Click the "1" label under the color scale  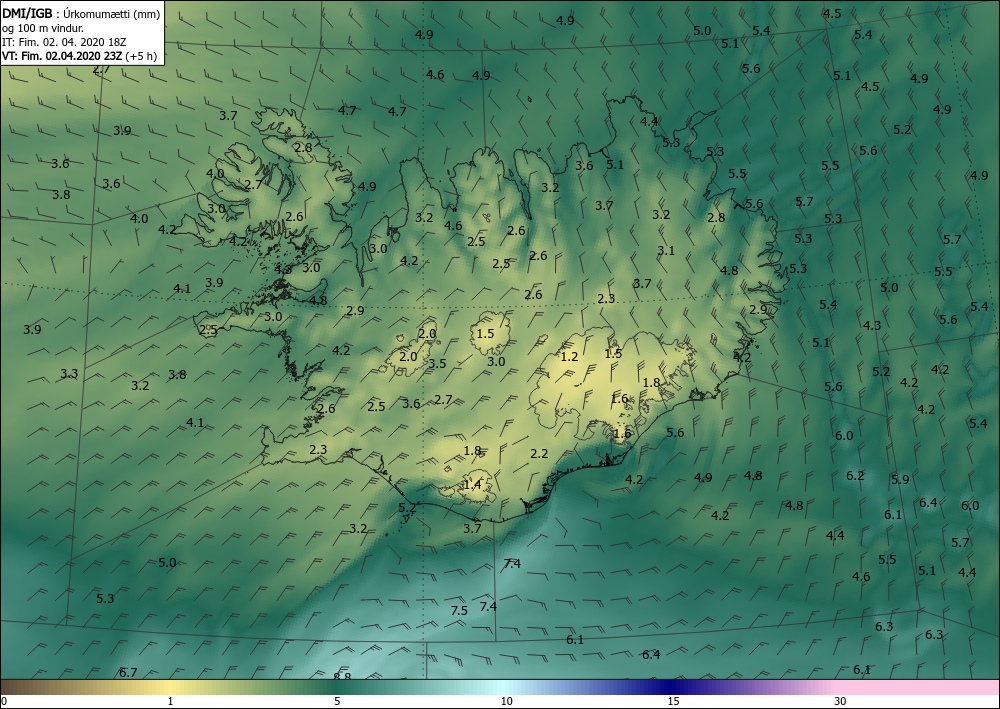click(x=170, y=701)
